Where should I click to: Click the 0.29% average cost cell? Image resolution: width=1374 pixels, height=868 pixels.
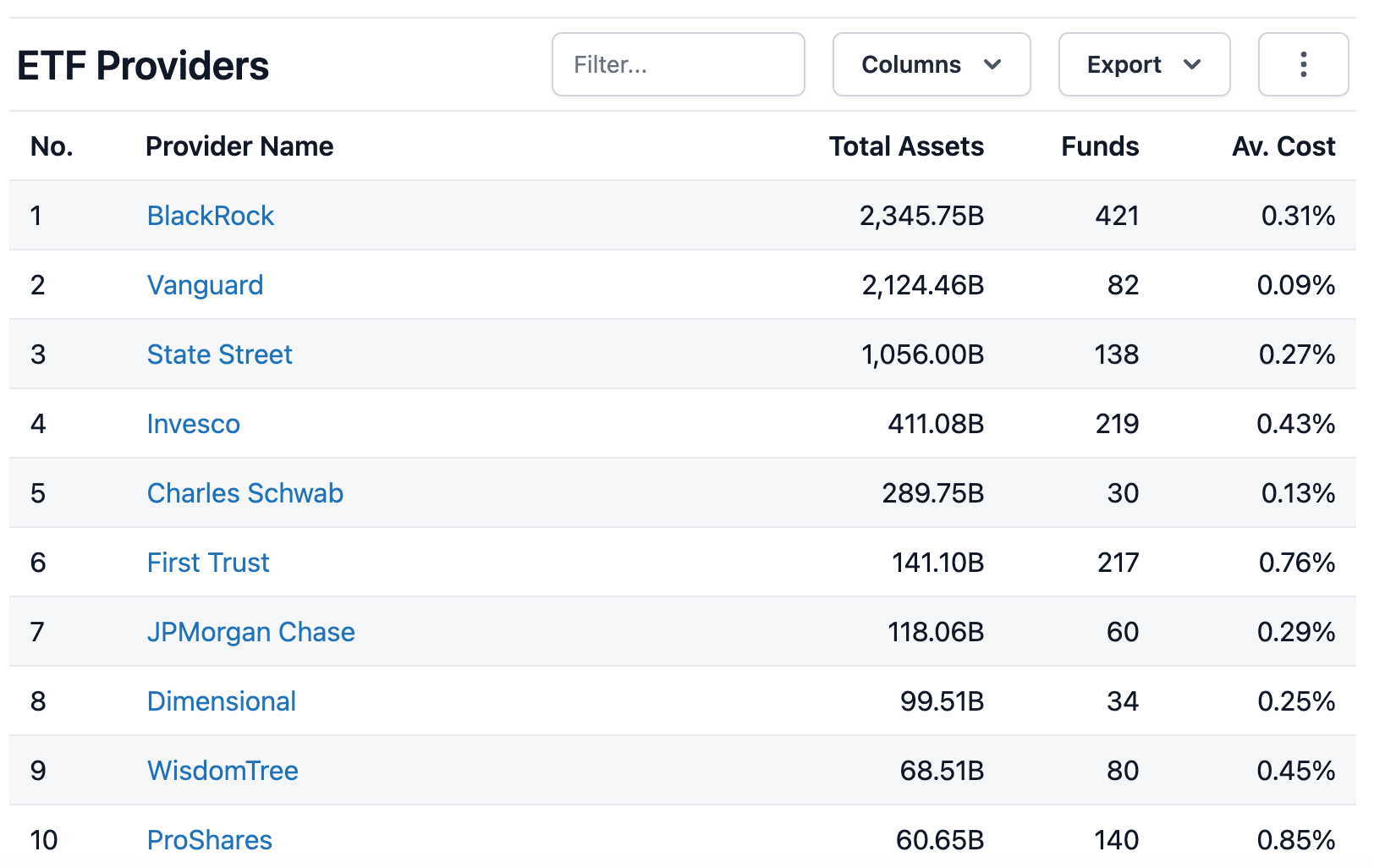click(1296, 632)
